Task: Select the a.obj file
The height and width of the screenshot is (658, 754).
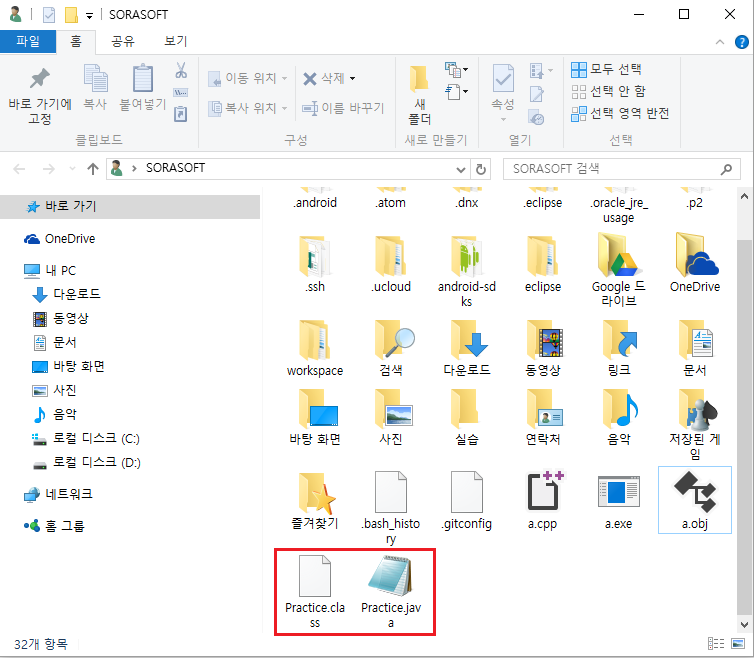Action: point(695,500)
